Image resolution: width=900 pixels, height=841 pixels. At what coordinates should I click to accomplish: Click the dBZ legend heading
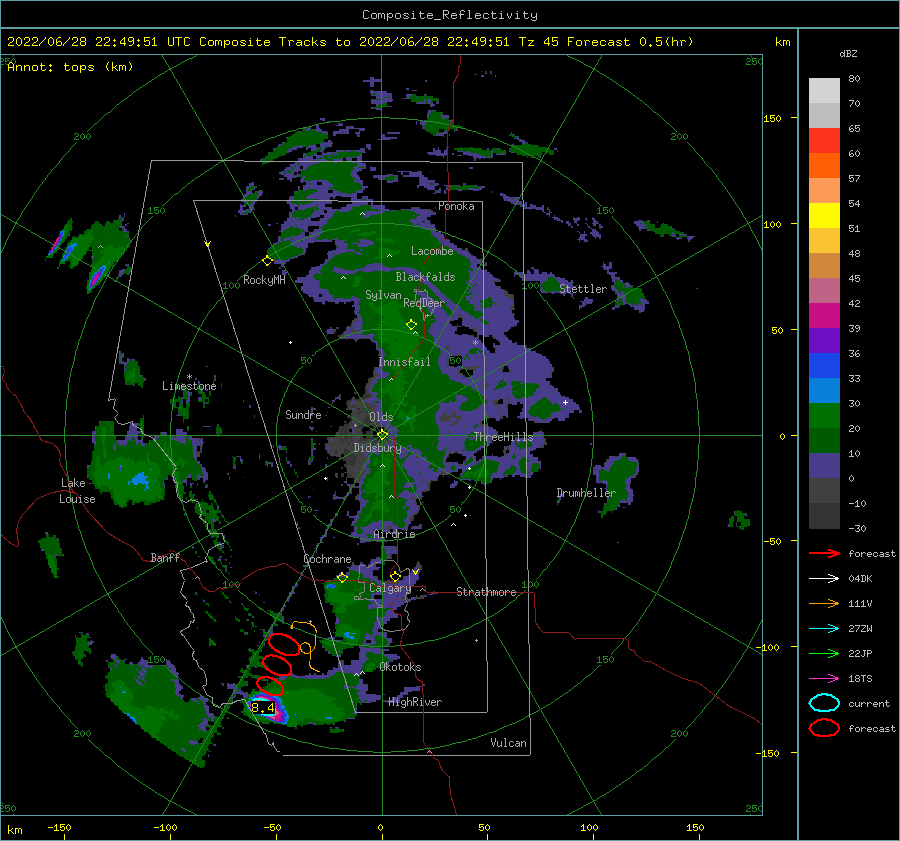click(848, 53)
